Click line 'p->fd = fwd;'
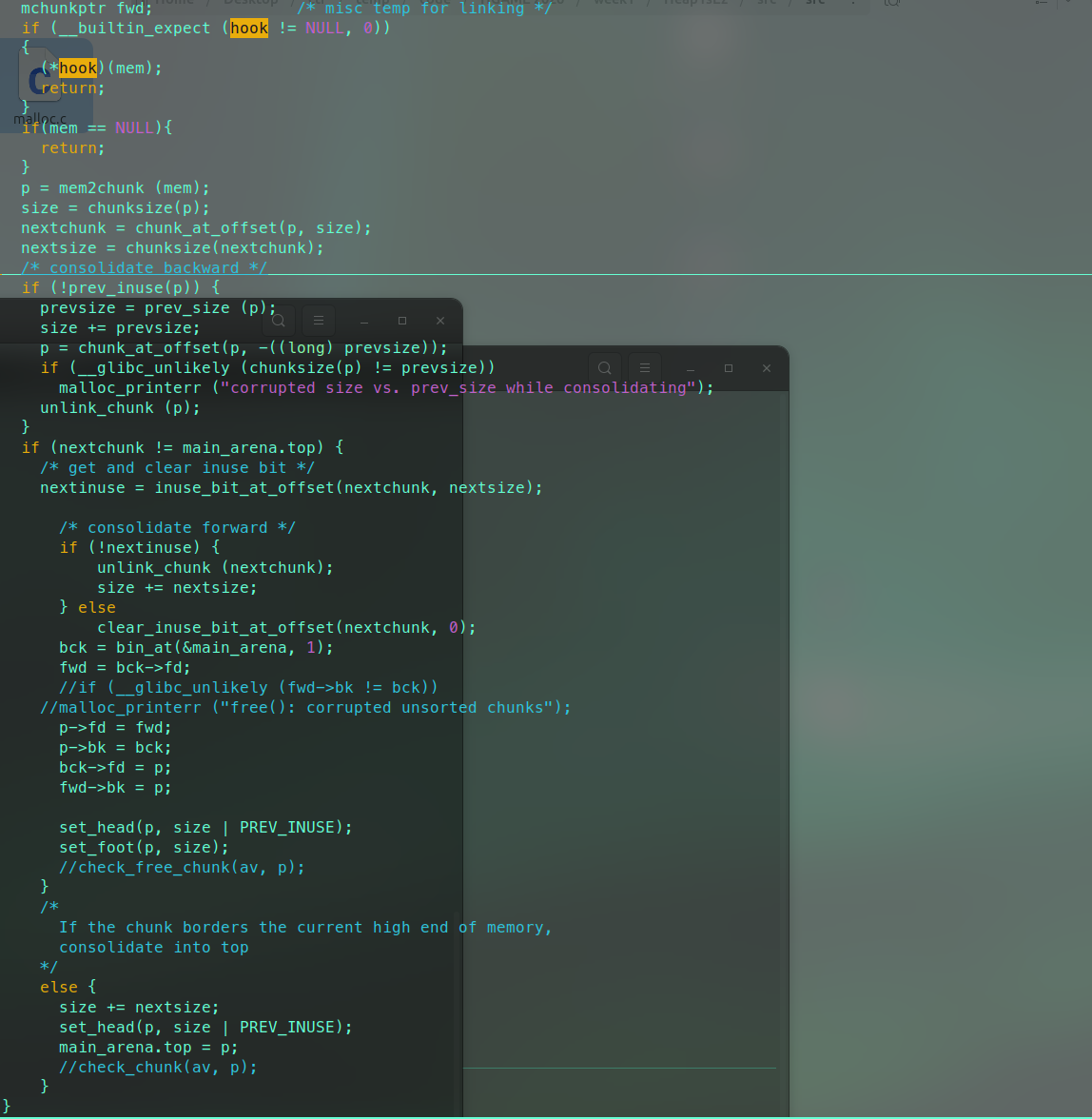Image resolution: width=1092 pixels, height=1119 pixels. (115, 728)
